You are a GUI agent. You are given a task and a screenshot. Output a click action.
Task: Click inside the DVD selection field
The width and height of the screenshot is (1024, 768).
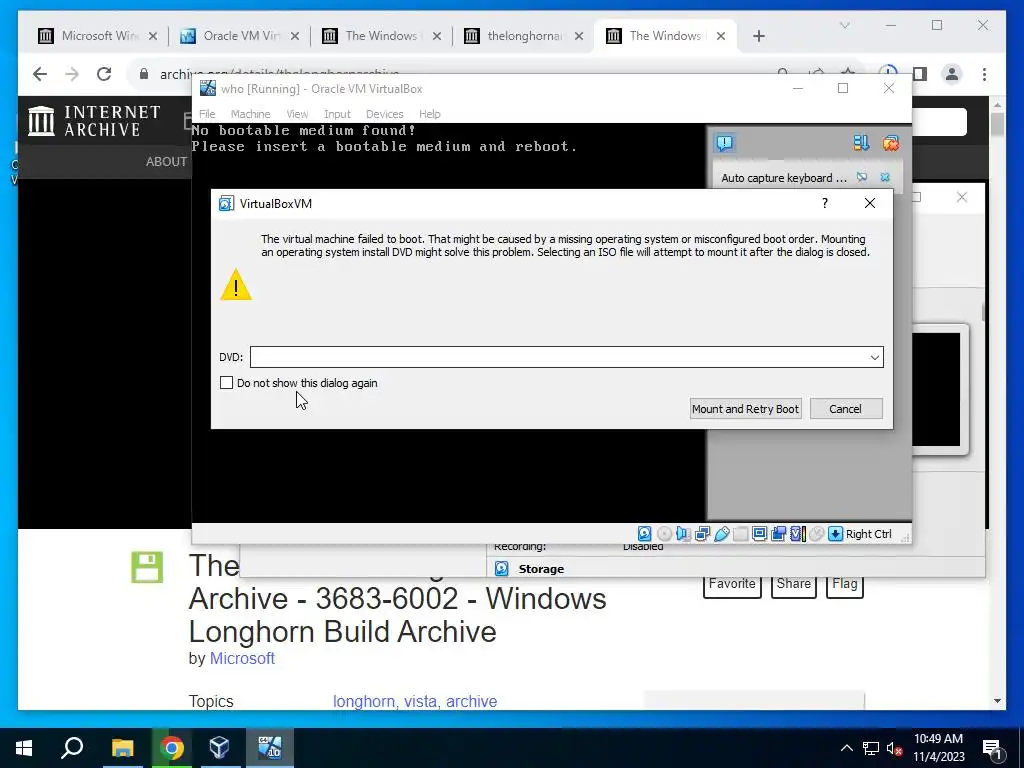pyautogui.click(x=566, y=357)
